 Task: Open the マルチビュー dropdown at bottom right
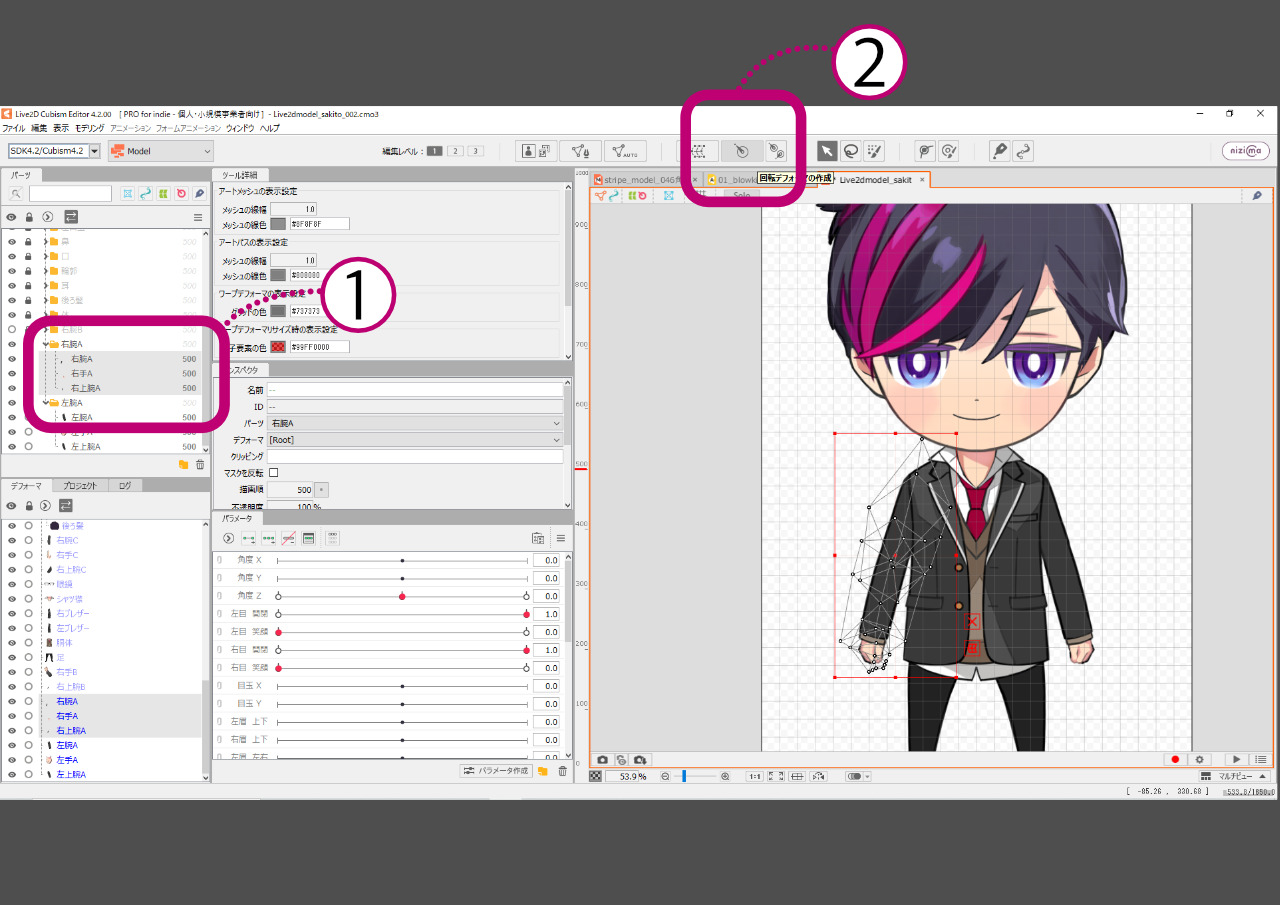1234,776
